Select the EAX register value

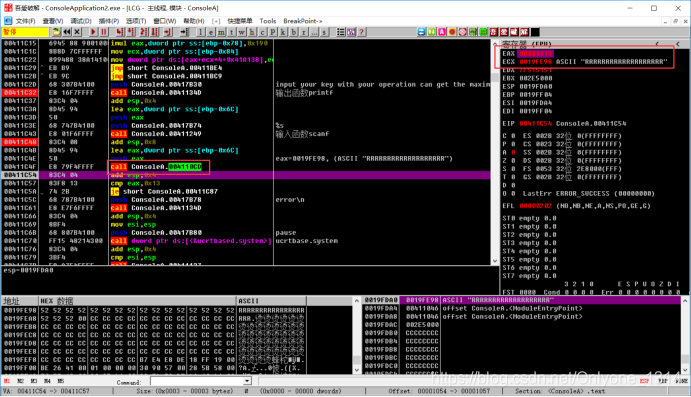pyautogui.click(x=535, y=53)
